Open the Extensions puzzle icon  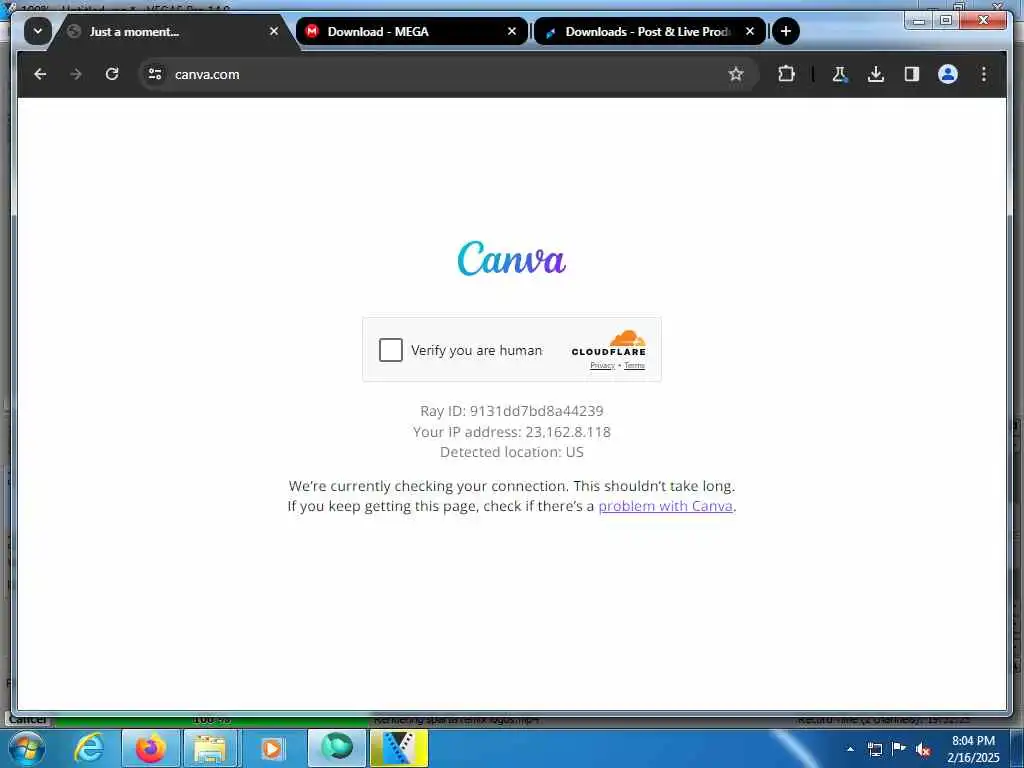[786, 74]
